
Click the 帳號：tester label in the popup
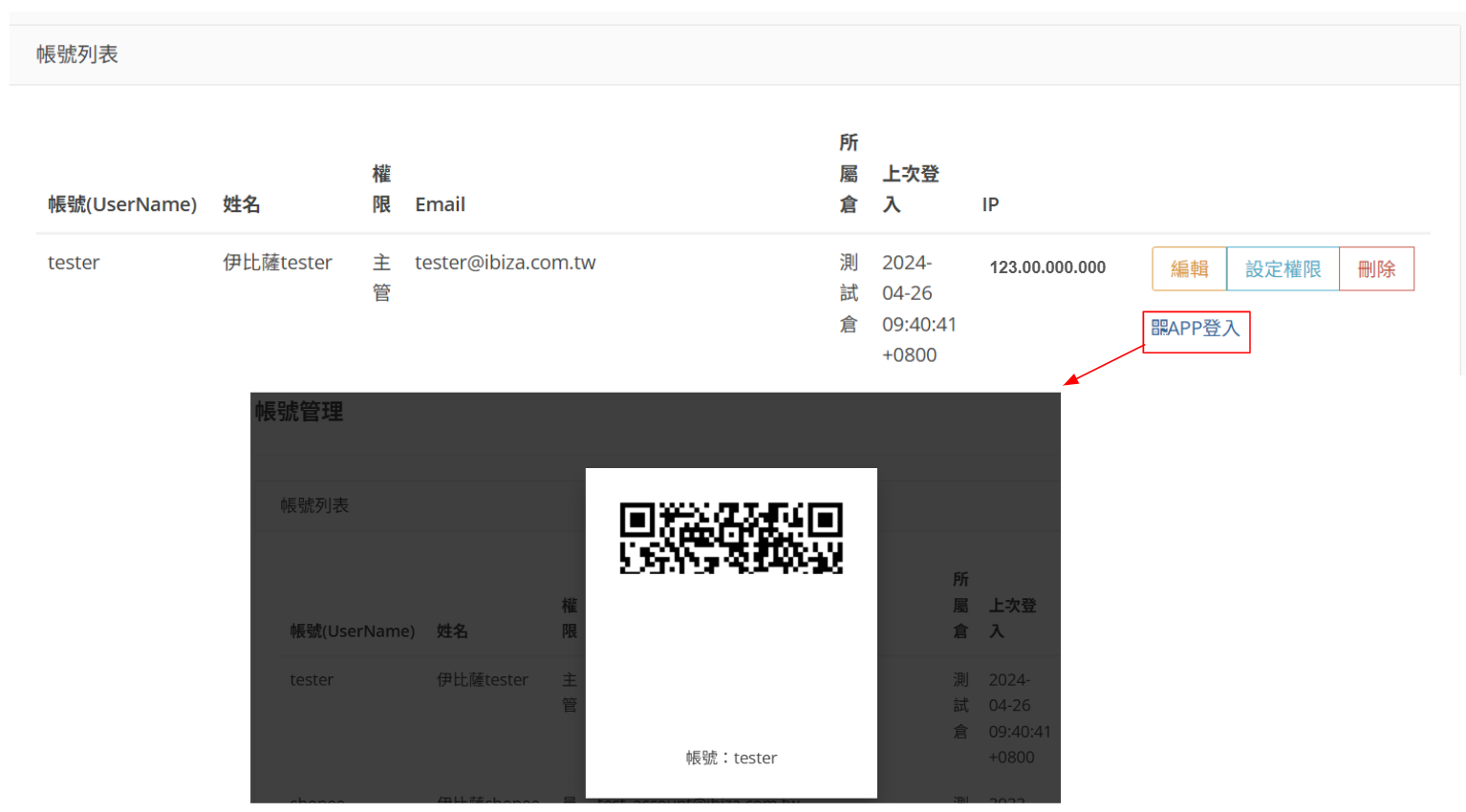(731, 758)
